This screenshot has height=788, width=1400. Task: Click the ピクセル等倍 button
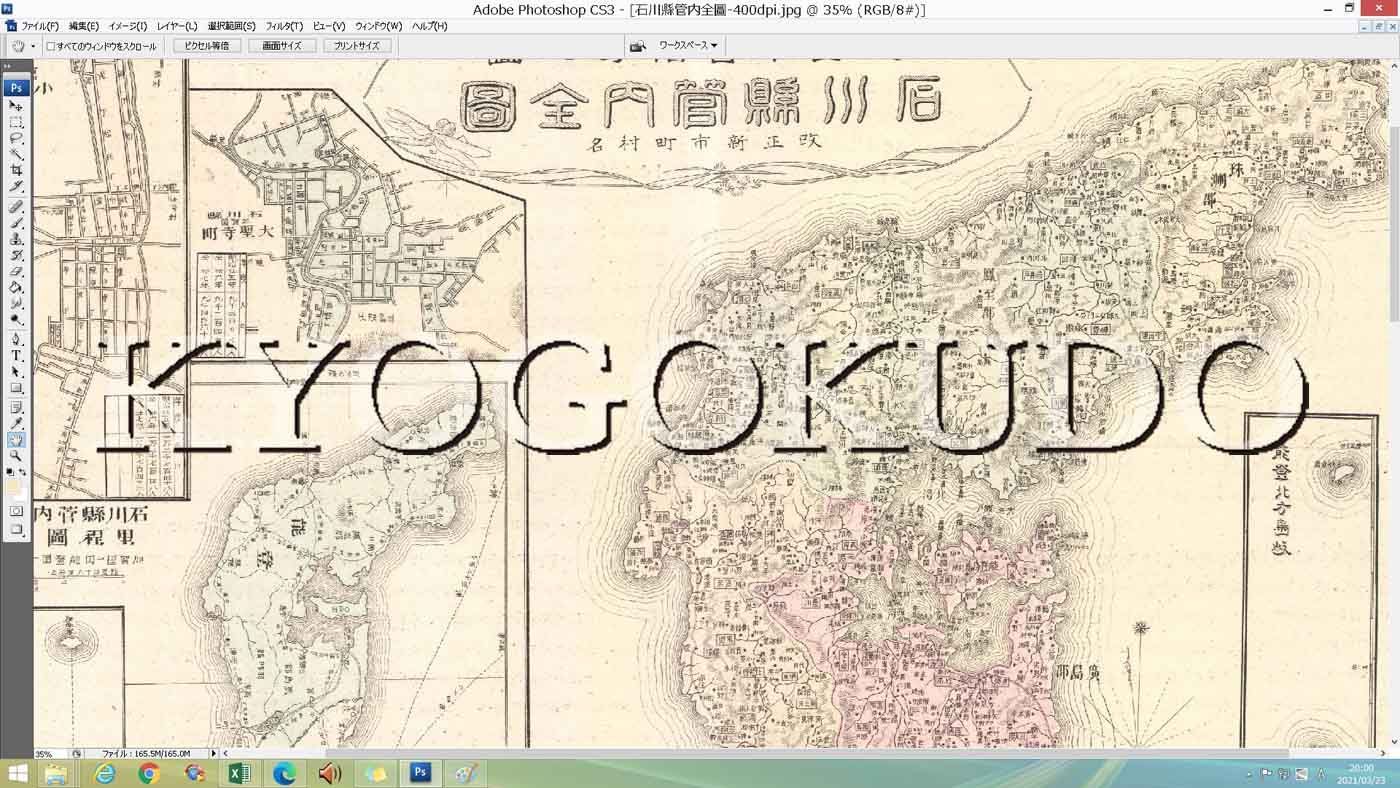coord(207,46)
